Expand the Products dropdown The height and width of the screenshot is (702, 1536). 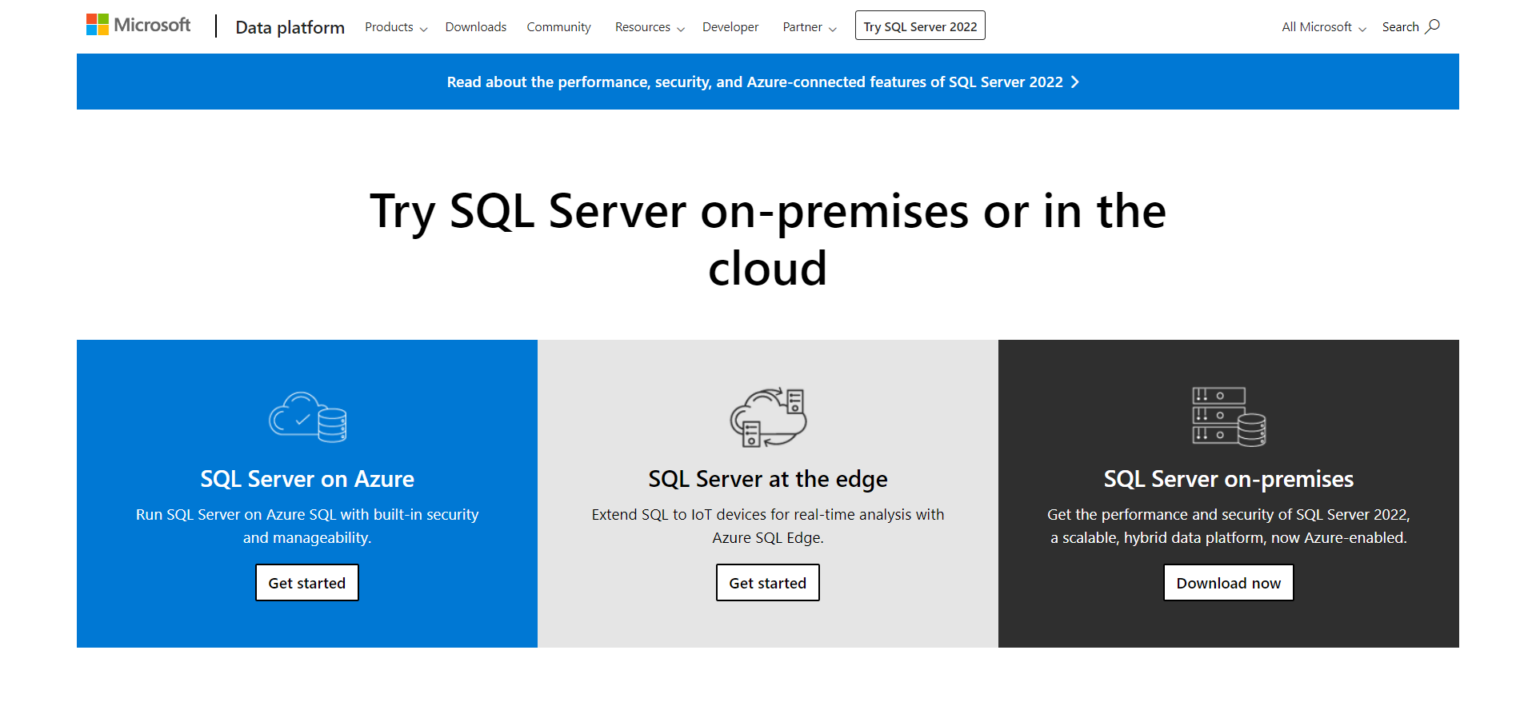point(395,27)
